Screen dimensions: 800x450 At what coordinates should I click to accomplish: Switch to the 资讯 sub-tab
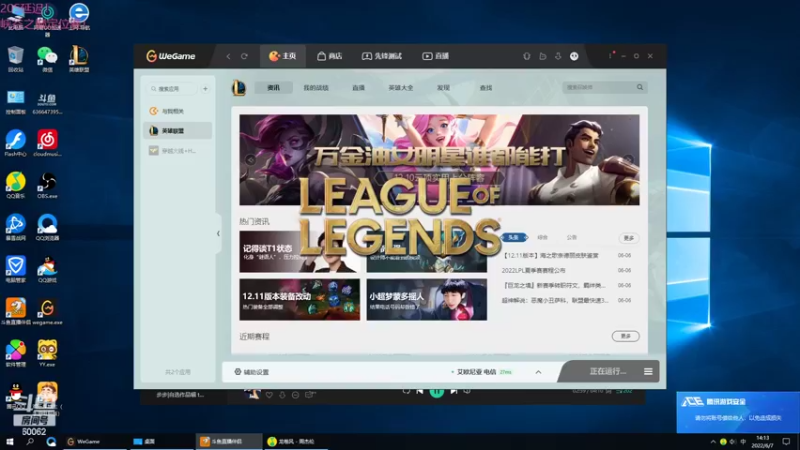273,88
